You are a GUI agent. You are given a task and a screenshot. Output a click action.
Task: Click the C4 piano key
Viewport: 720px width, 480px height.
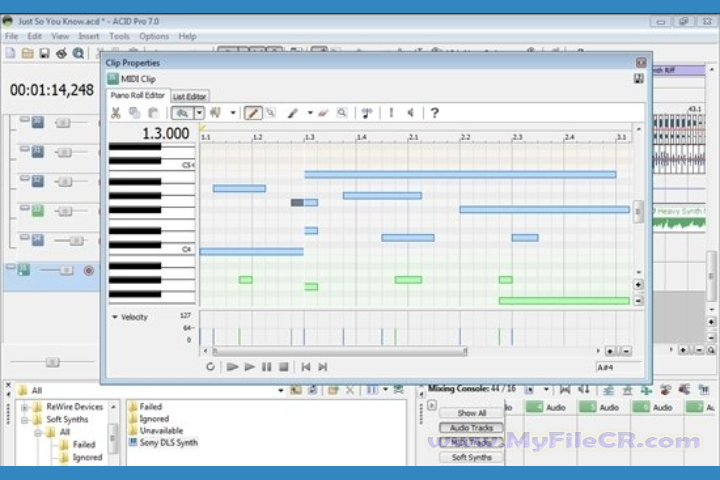pos(152,251)
